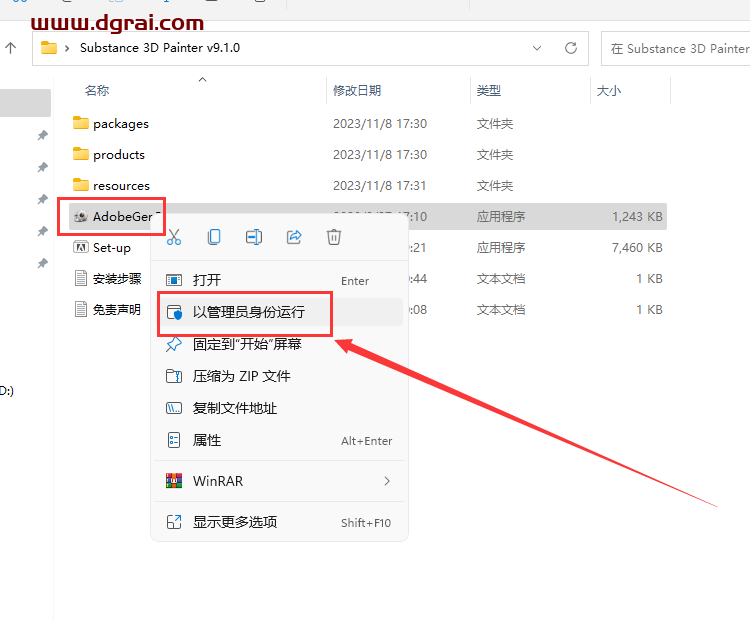Click the Copy icon in context menu
750x621 pixels.
tap(214, 237)
